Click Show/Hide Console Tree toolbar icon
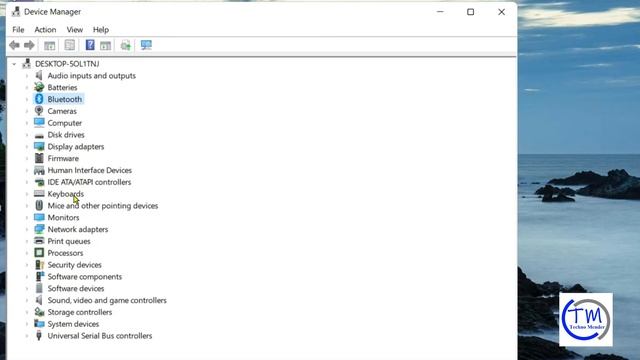 click(50, 45)
